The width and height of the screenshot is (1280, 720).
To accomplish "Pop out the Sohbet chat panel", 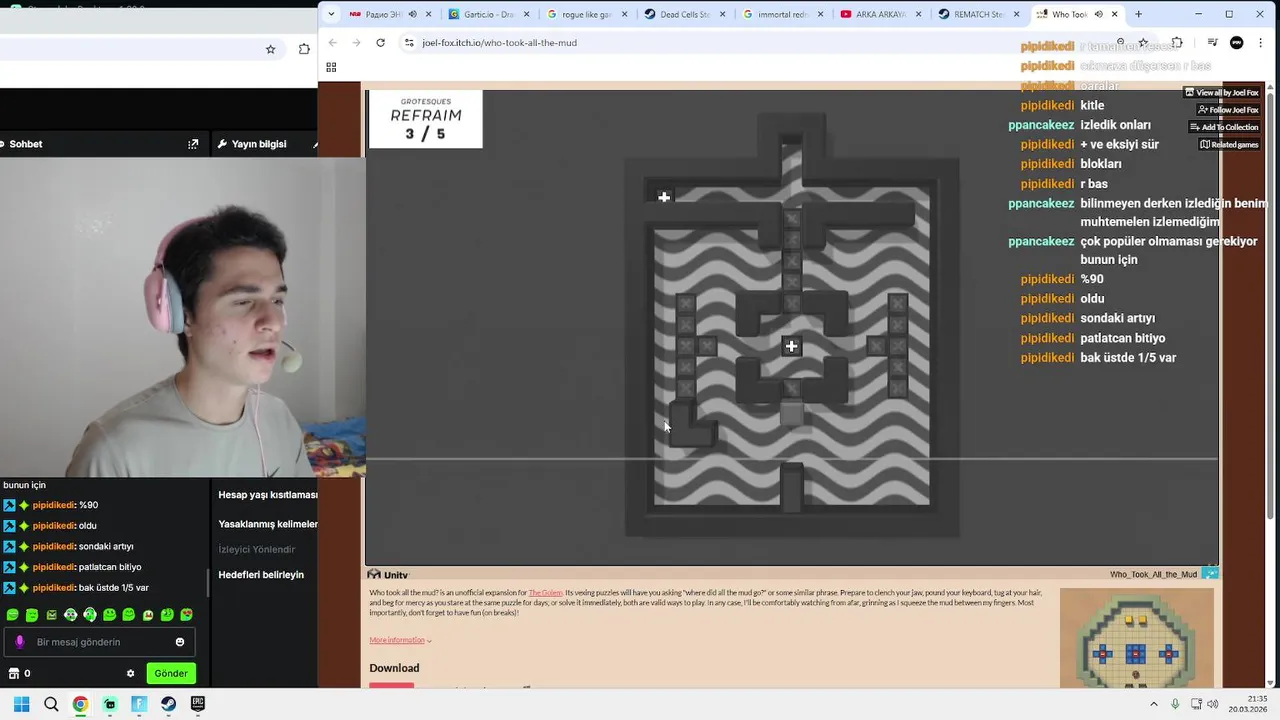I will pos(193,144).
